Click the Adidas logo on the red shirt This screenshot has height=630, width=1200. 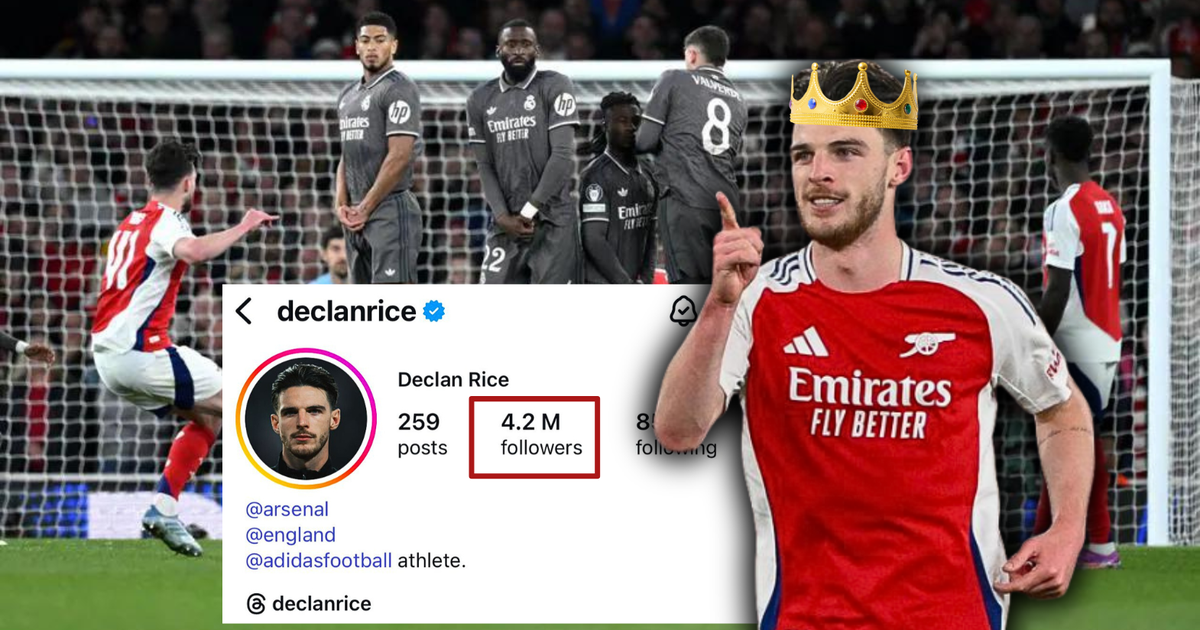805,344
